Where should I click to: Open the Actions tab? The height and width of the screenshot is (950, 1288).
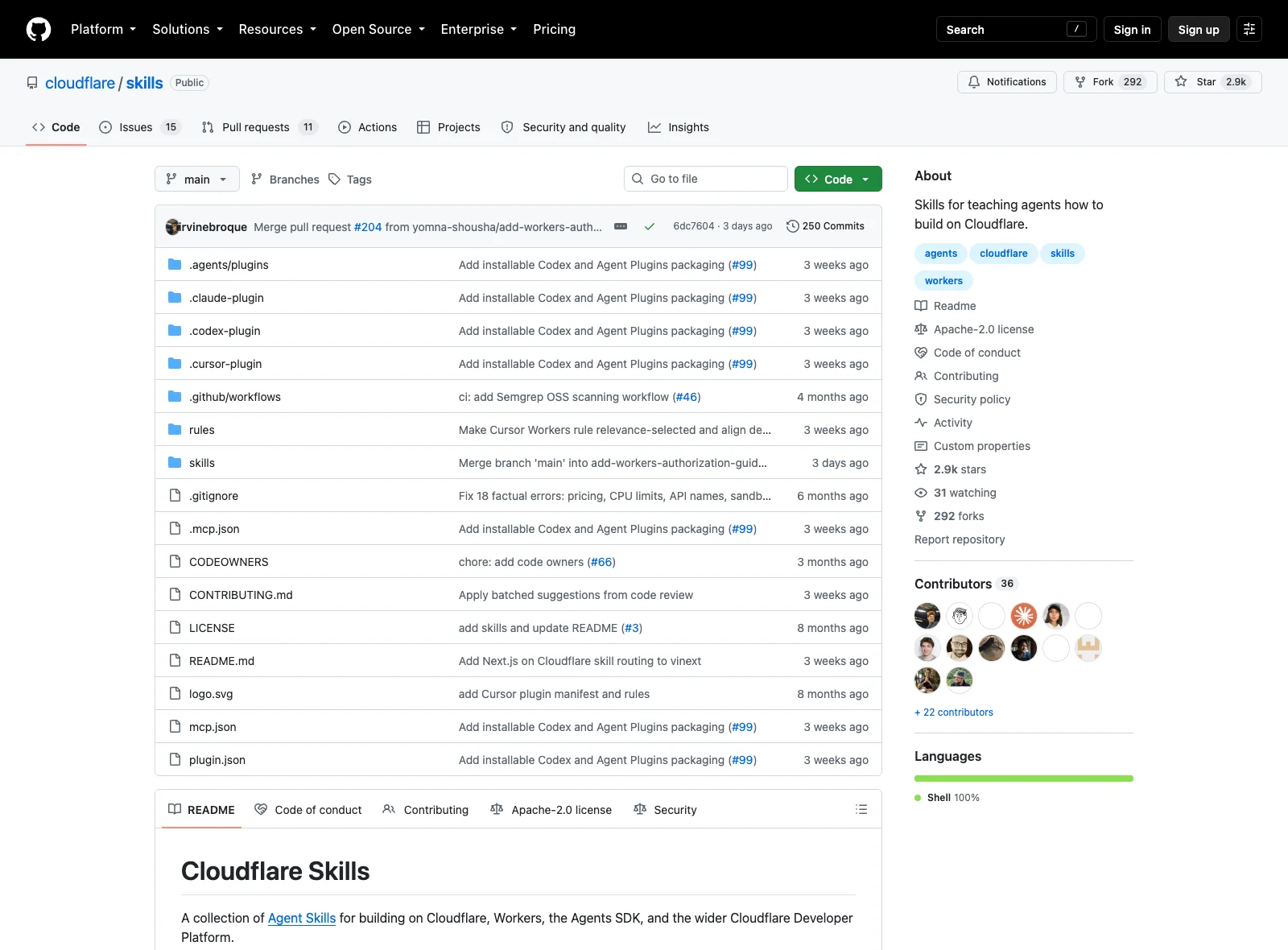pos(368,127)
